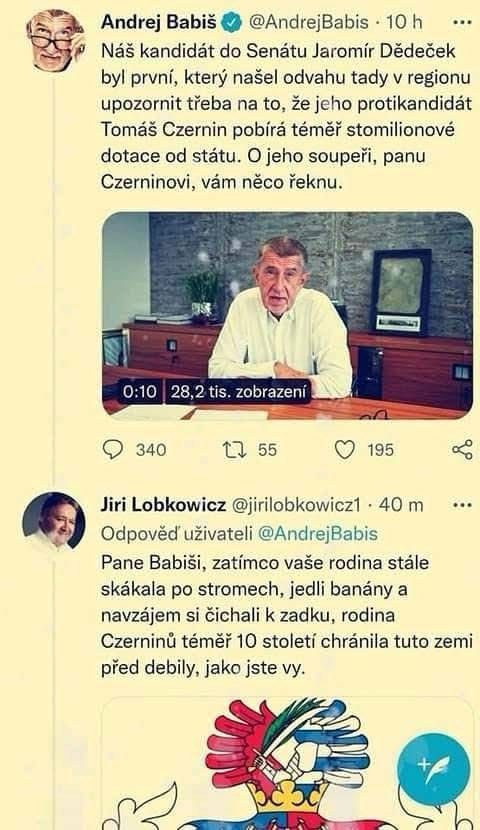Open more options on Babiš tweet

coord(463,23)
